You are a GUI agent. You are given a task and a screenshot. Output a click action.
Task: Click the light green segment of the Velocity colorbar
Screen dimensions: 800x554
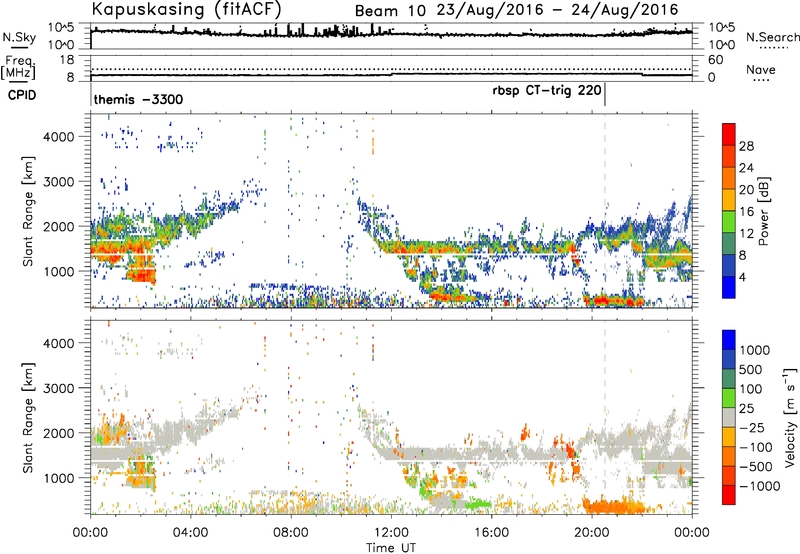[x=729, y=398]
